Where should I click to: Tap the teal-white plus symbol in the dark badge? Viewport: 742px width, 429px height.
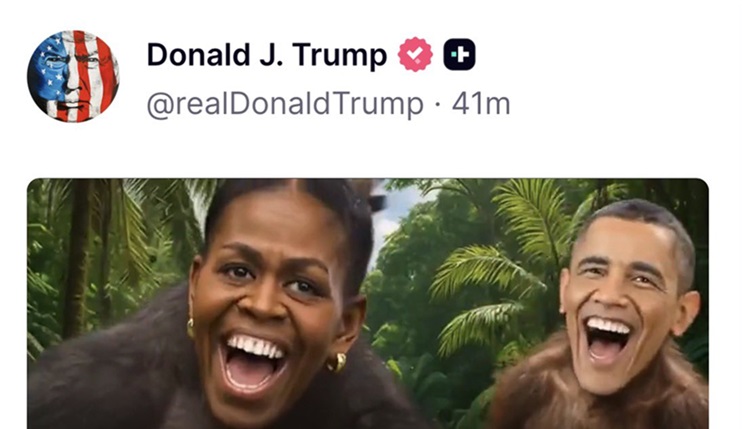[x=459, y=54]
